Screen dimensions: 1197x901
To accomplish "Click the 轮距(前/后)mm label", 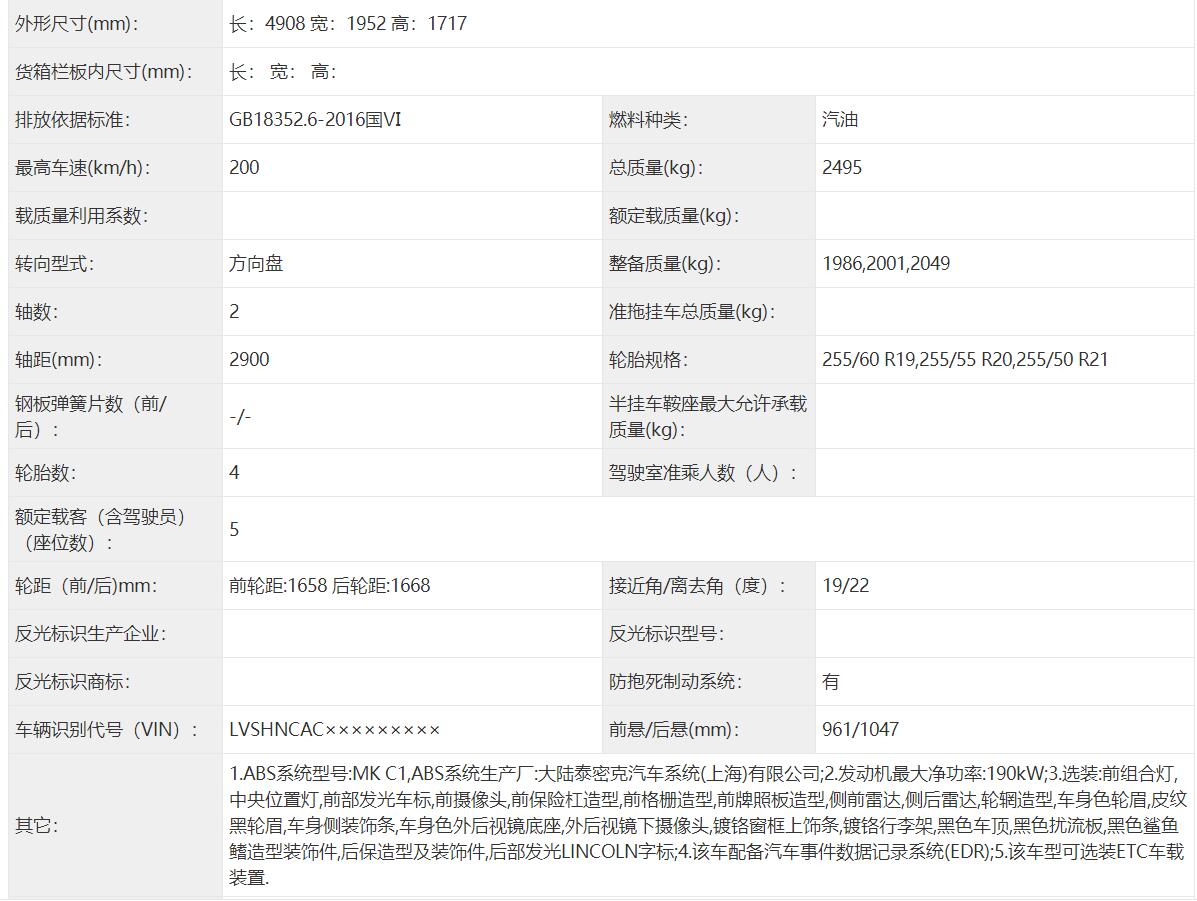I will tap(86, 586).
